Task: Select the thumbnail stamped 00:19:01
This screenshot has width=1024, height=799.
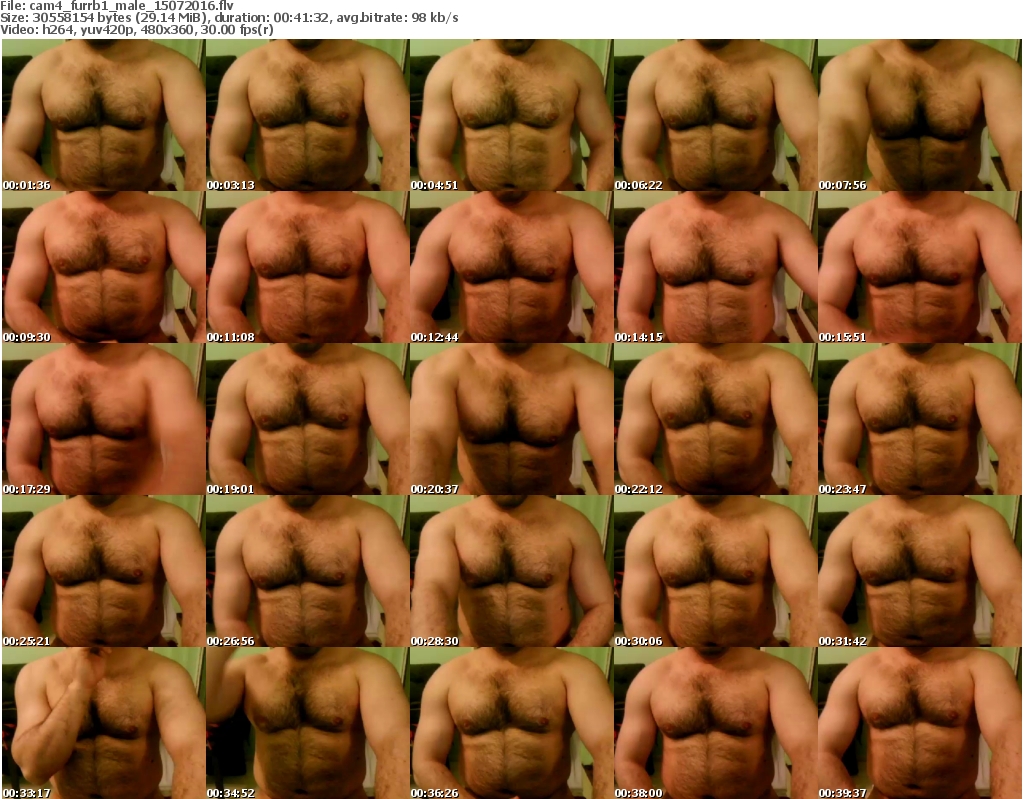Action: [308, 419]
